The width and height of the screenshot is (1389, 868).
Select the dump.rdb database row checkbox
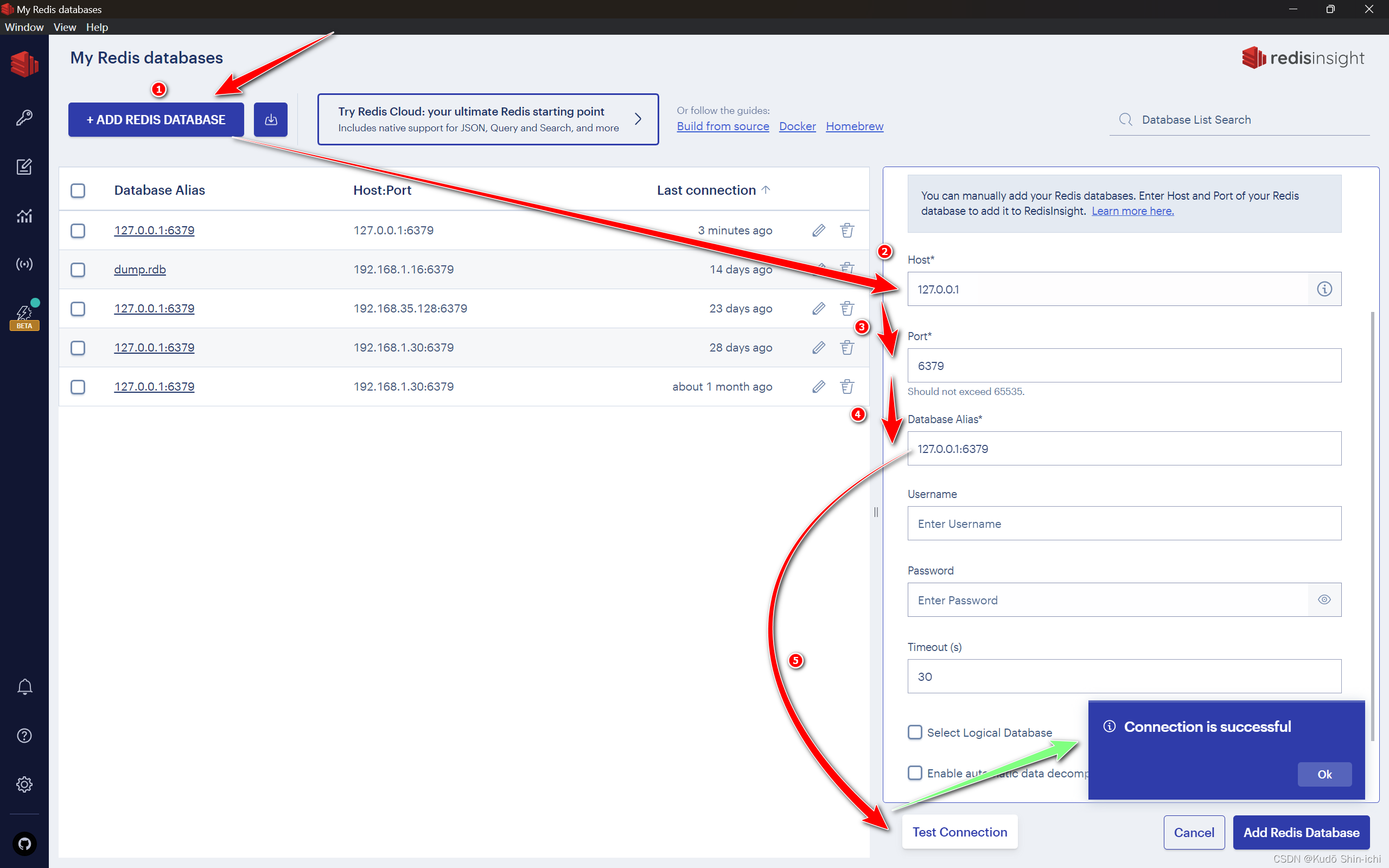coord(78,269)
